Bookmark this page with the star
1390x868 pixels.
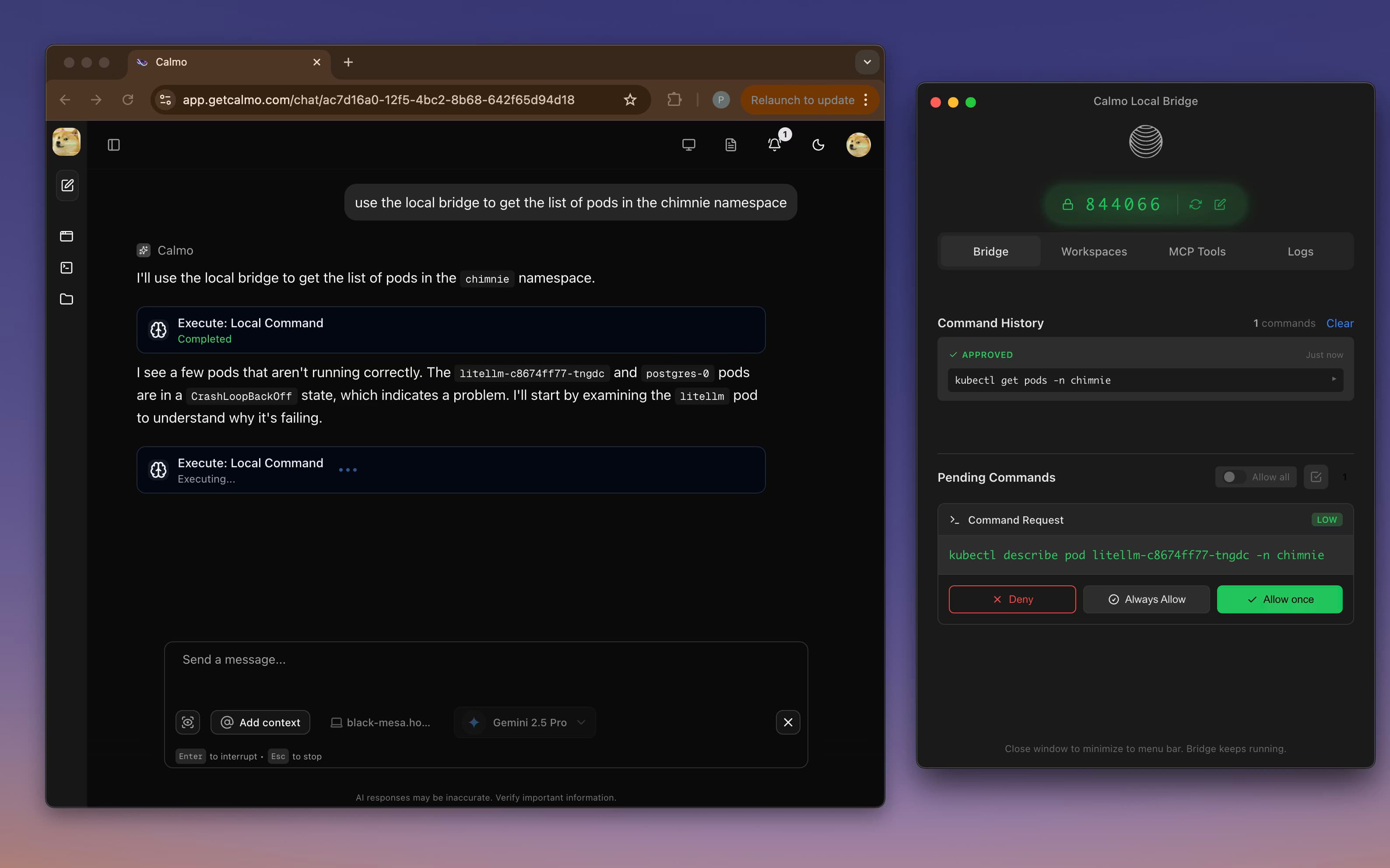pos(630,100)
